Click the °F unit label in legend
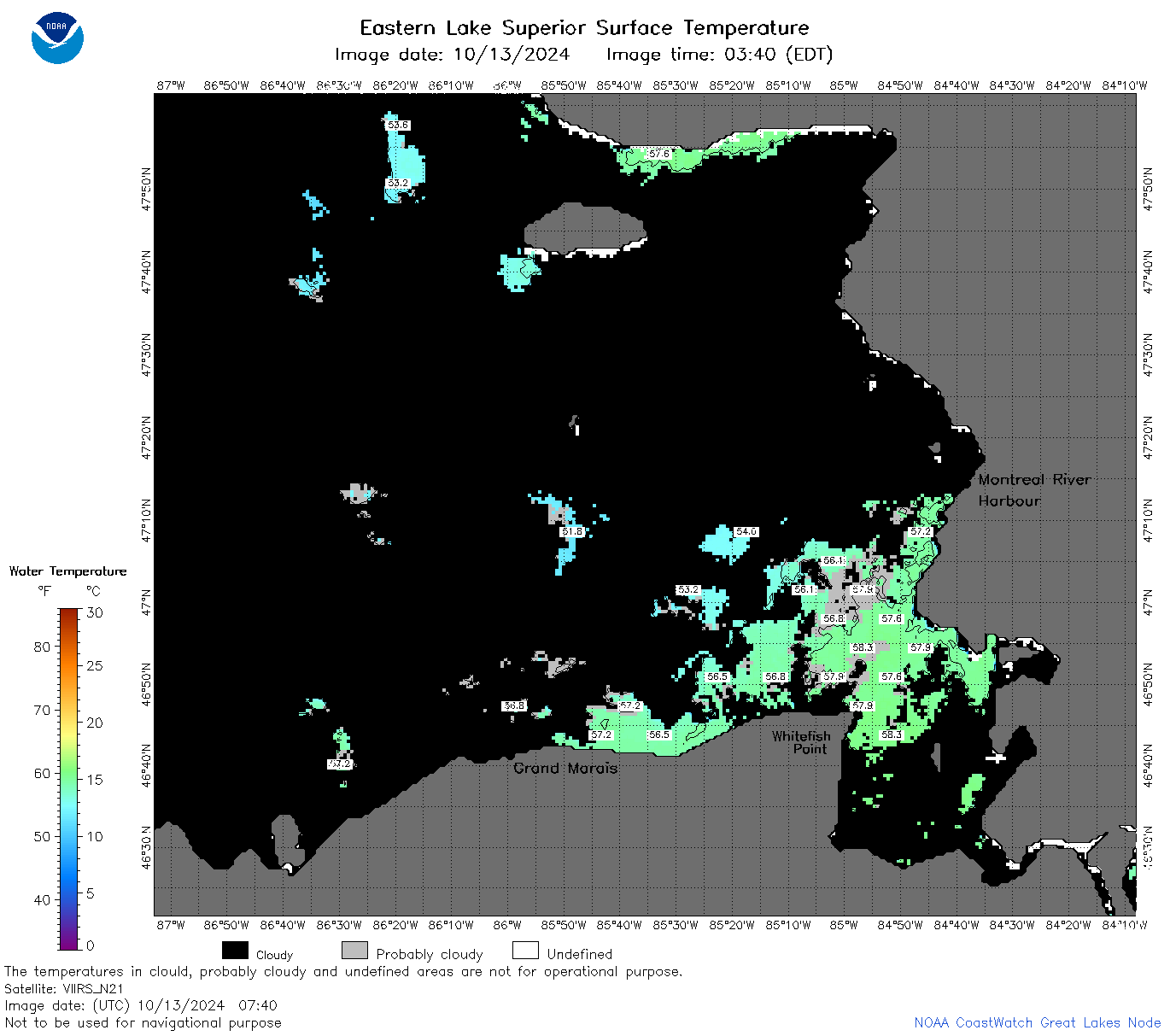This screenshot has width=1170, height=1036. (x=44, y=591)
